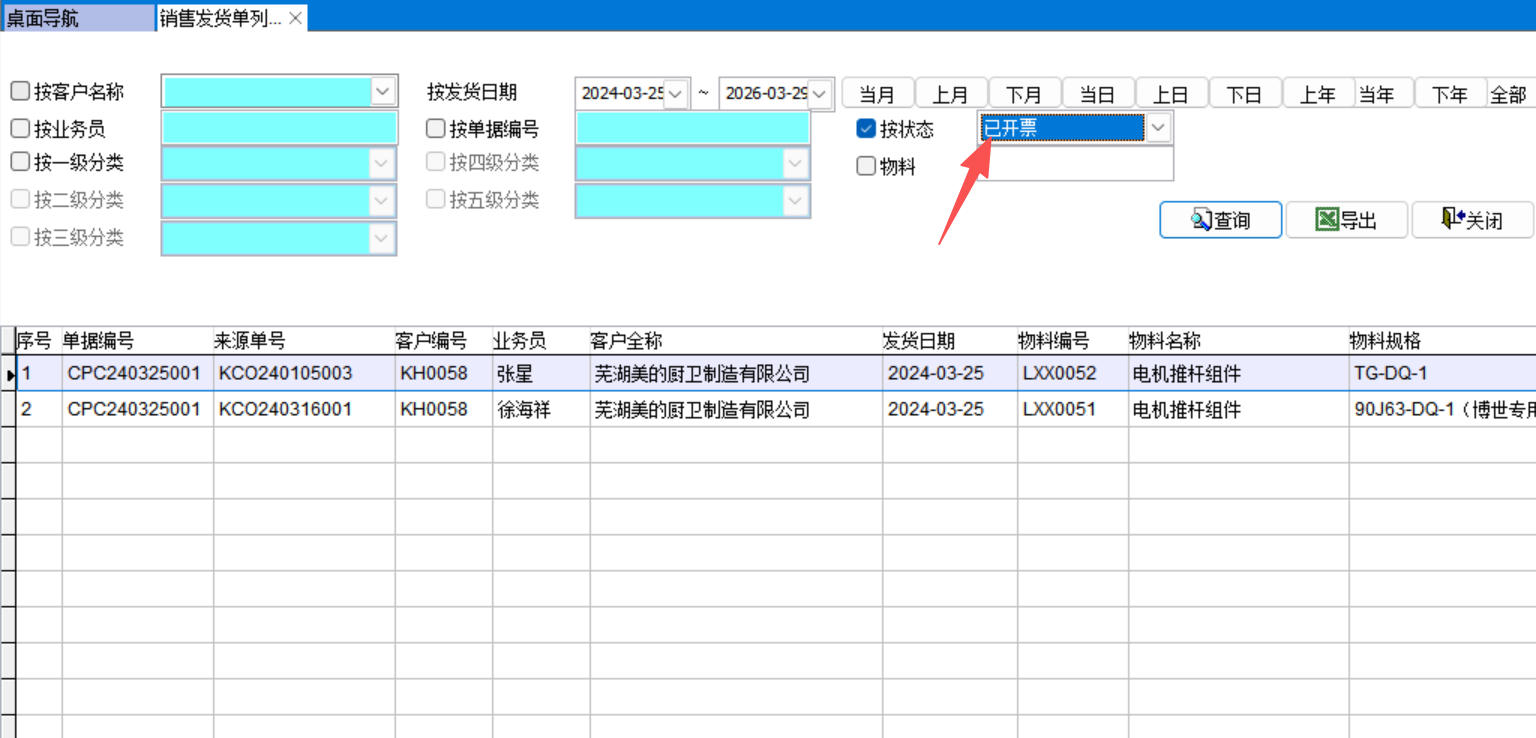Open the 已开票 status dropdown

point(1158,128)
